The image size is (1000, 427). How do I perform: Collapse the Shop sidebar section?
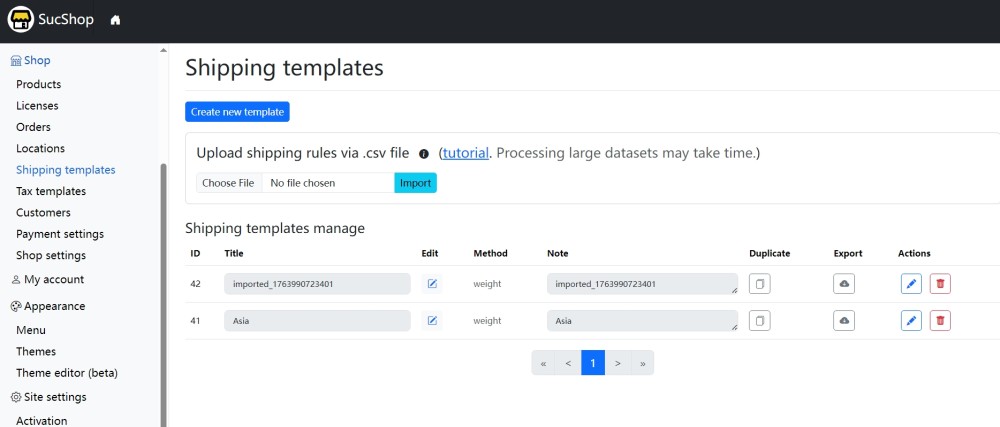36,60
